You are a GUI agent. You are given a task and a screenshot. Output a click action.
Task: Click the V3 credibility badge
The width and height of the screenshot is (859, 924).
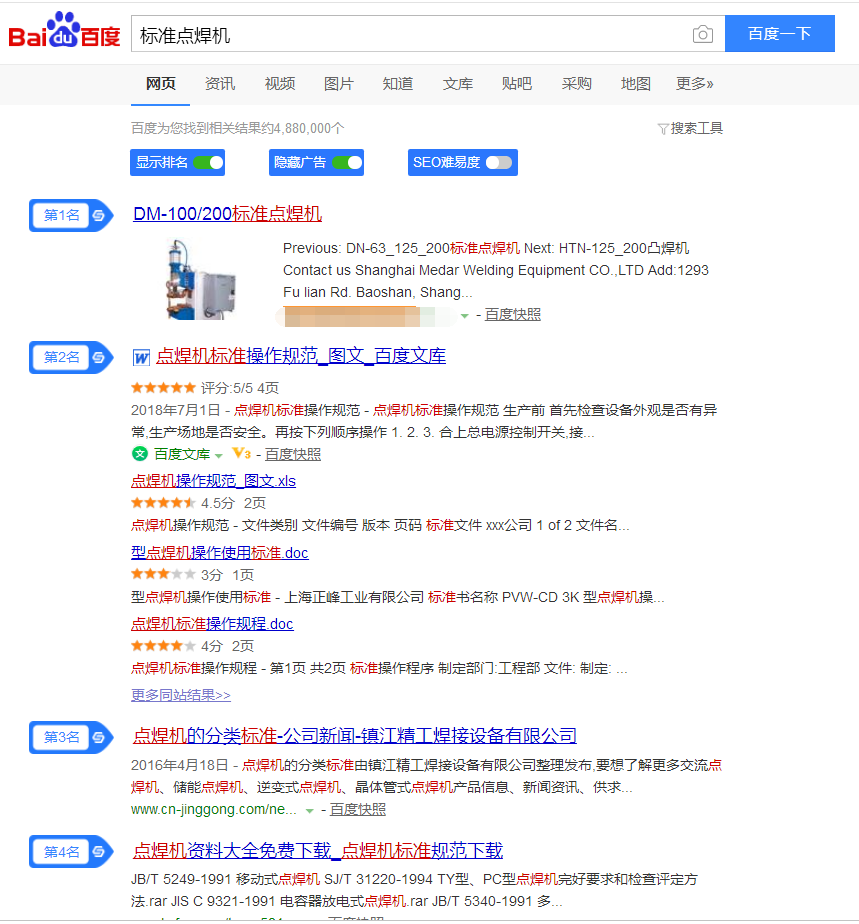pos(242,453)
